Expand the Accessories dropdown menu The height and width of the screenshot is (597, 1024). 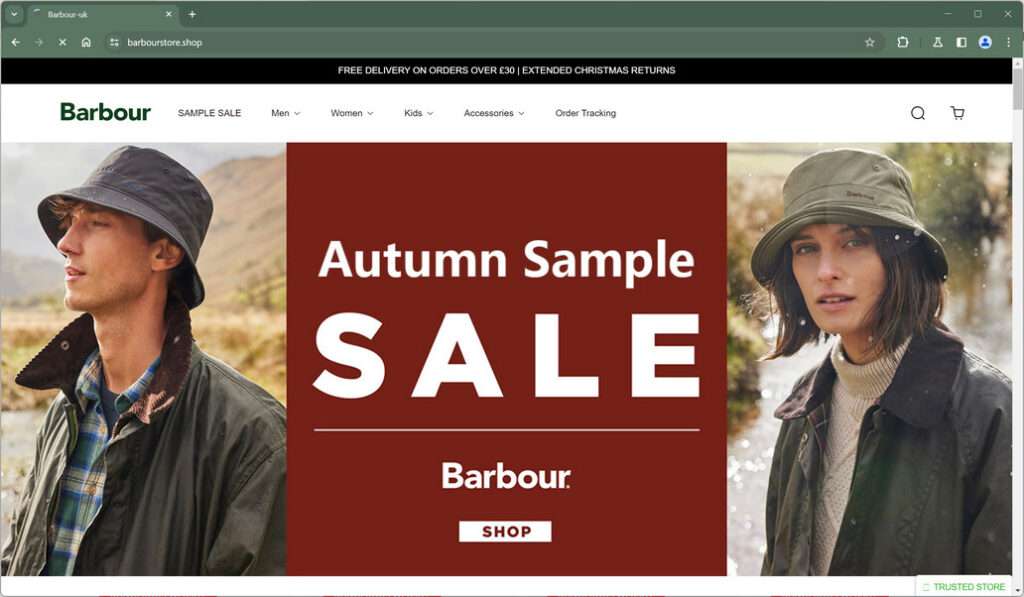tap(494, 113)
